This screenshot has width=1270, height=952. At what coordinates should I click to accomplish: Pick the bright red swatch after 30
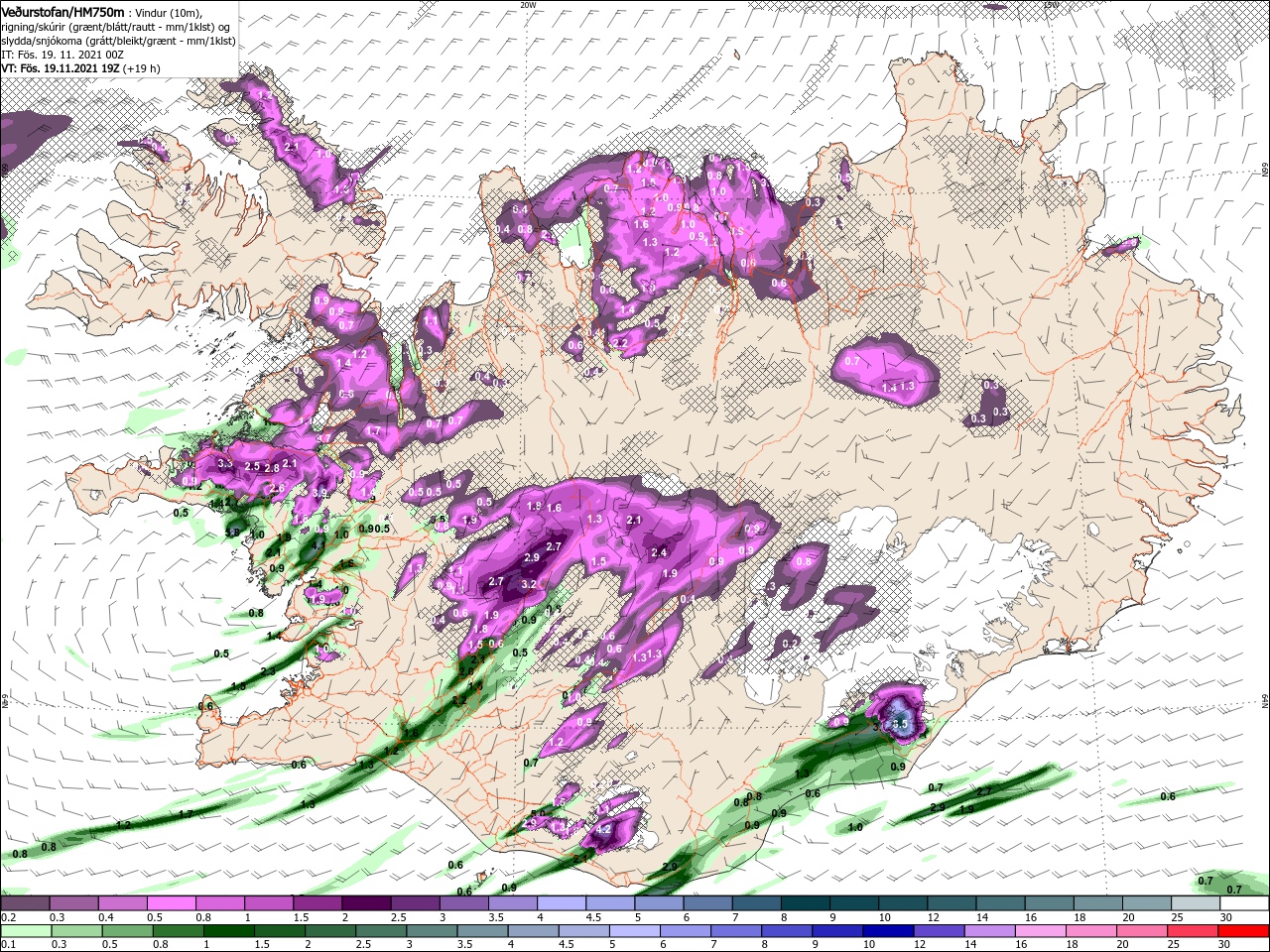pyautogui.click(x=1245, y=930)
